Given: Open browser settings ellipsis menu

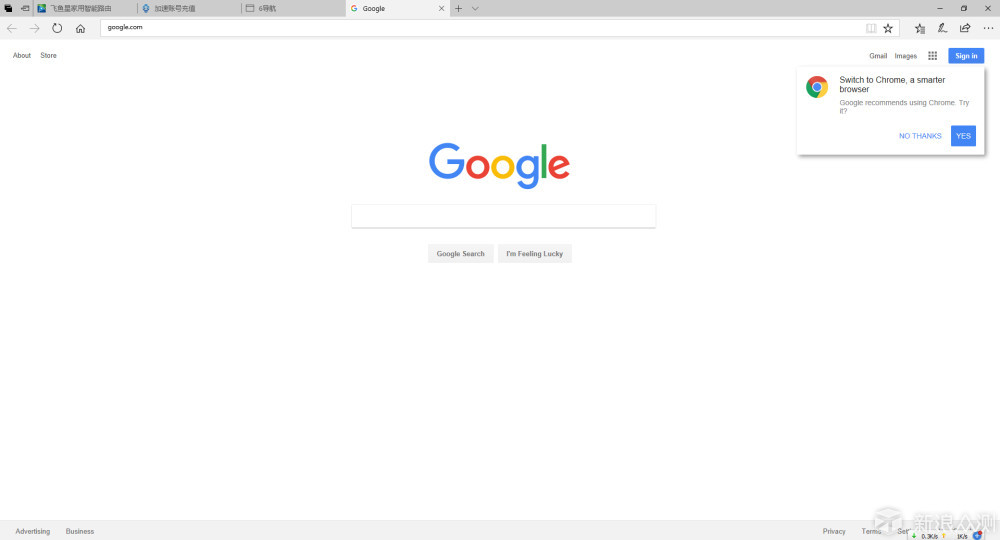Looking at the screenshot, I should coord(988,28).
